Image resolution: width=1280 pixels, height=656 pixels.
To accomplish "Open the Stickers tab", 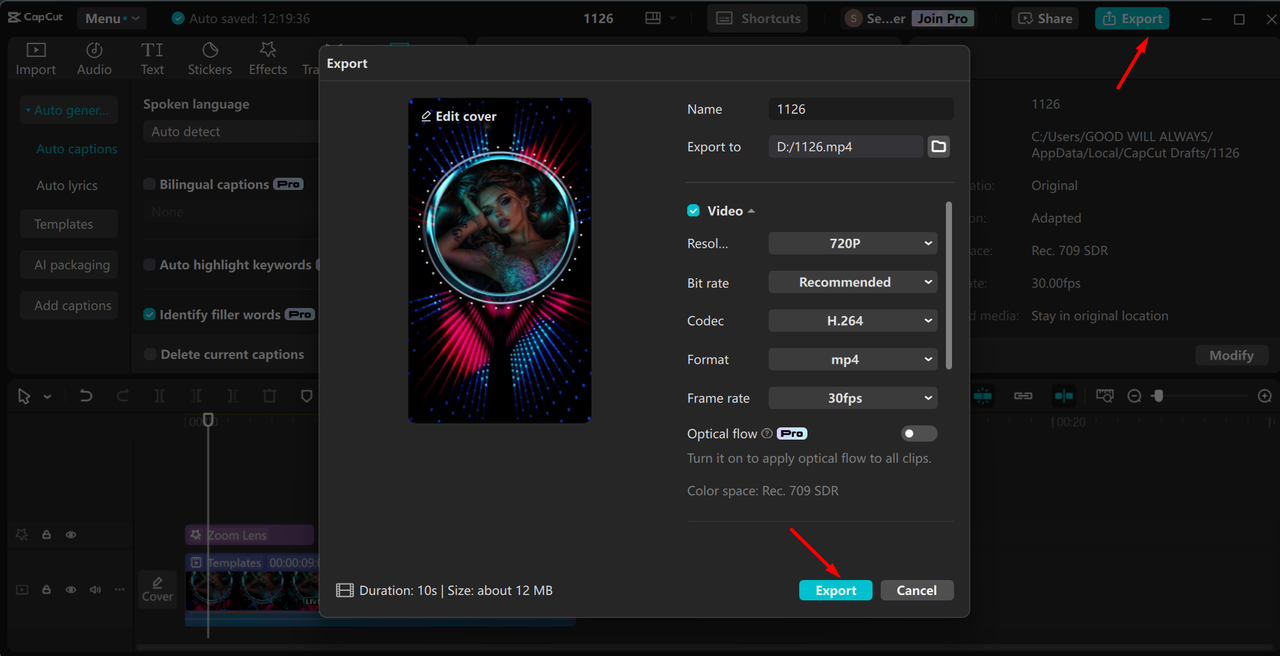I will point(210,59).
